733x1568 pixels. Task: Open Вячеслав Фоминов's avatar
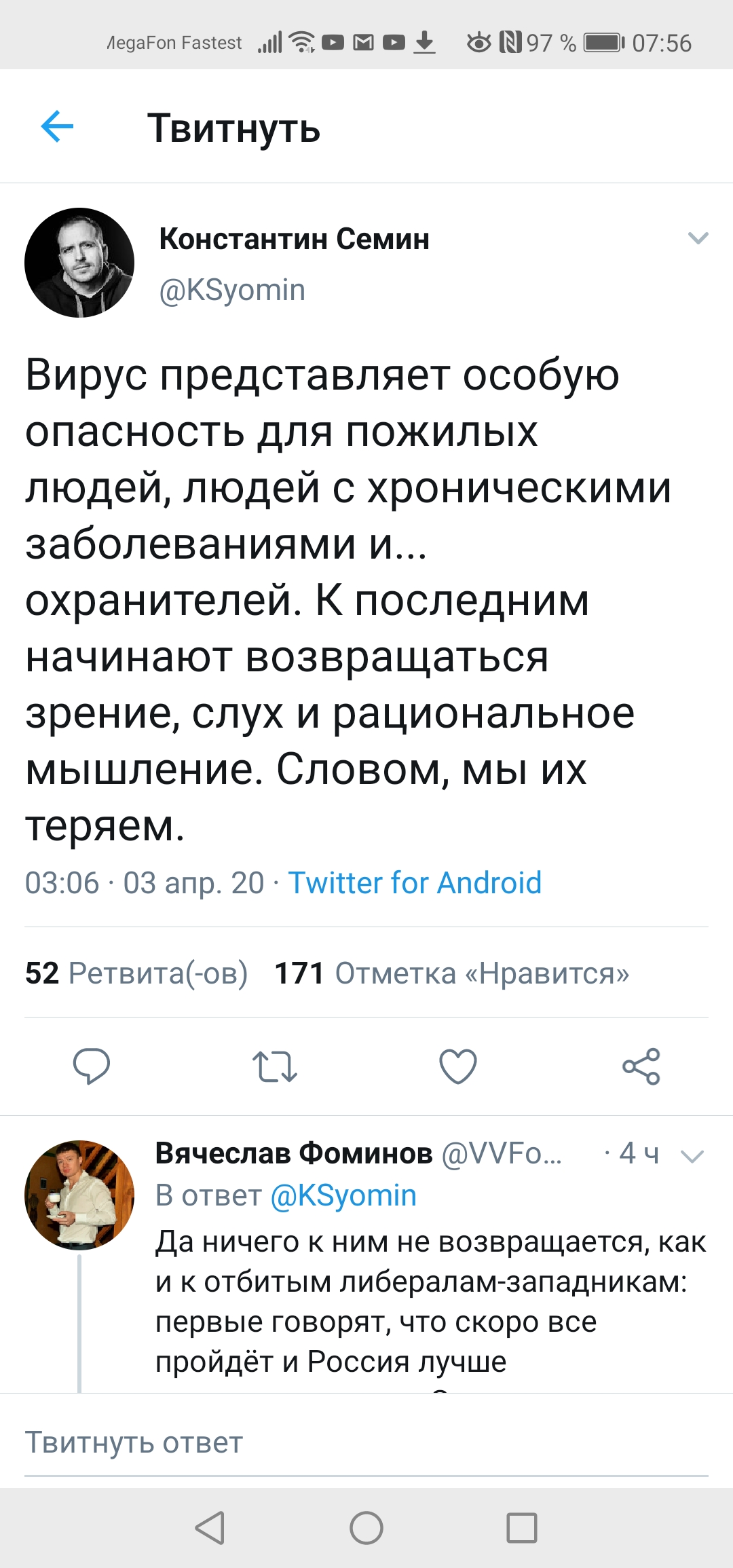pyautogui.click(x=79, y=1195)
